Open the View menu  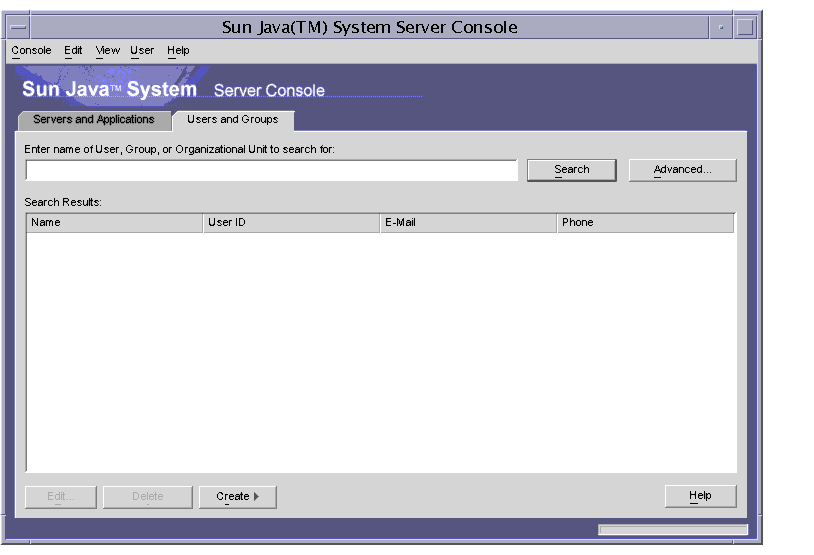(107, 50)
